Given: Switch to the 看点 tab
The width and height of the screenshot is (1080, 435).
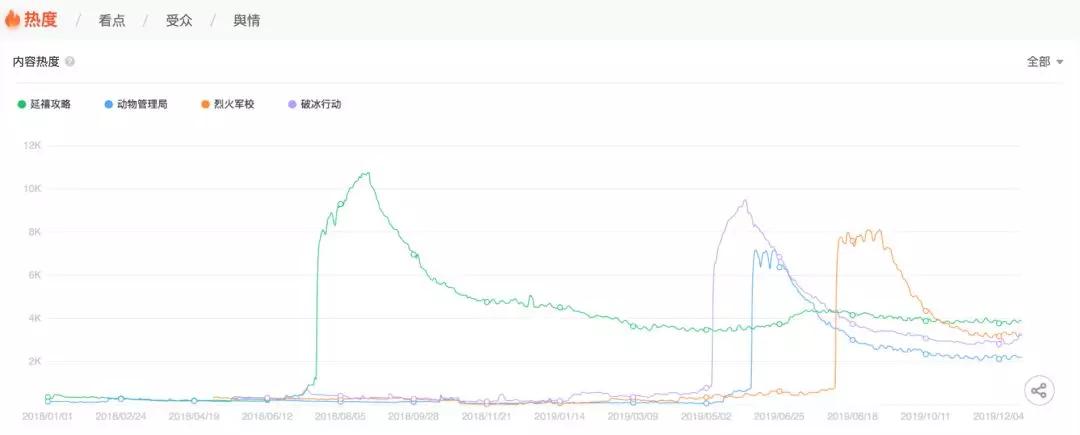Looking at the screenshot, I should (112, 20).
